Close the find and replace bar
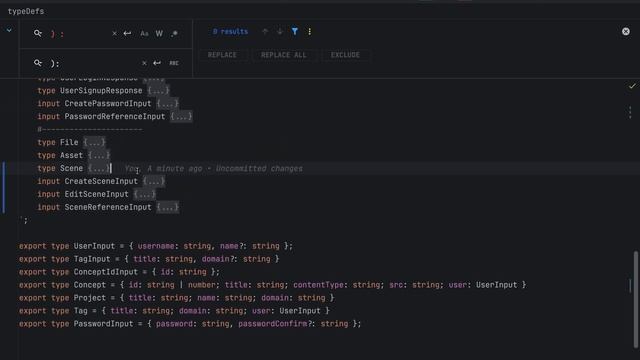This screenshot has width=640, height=360. [x=626, y=31]
